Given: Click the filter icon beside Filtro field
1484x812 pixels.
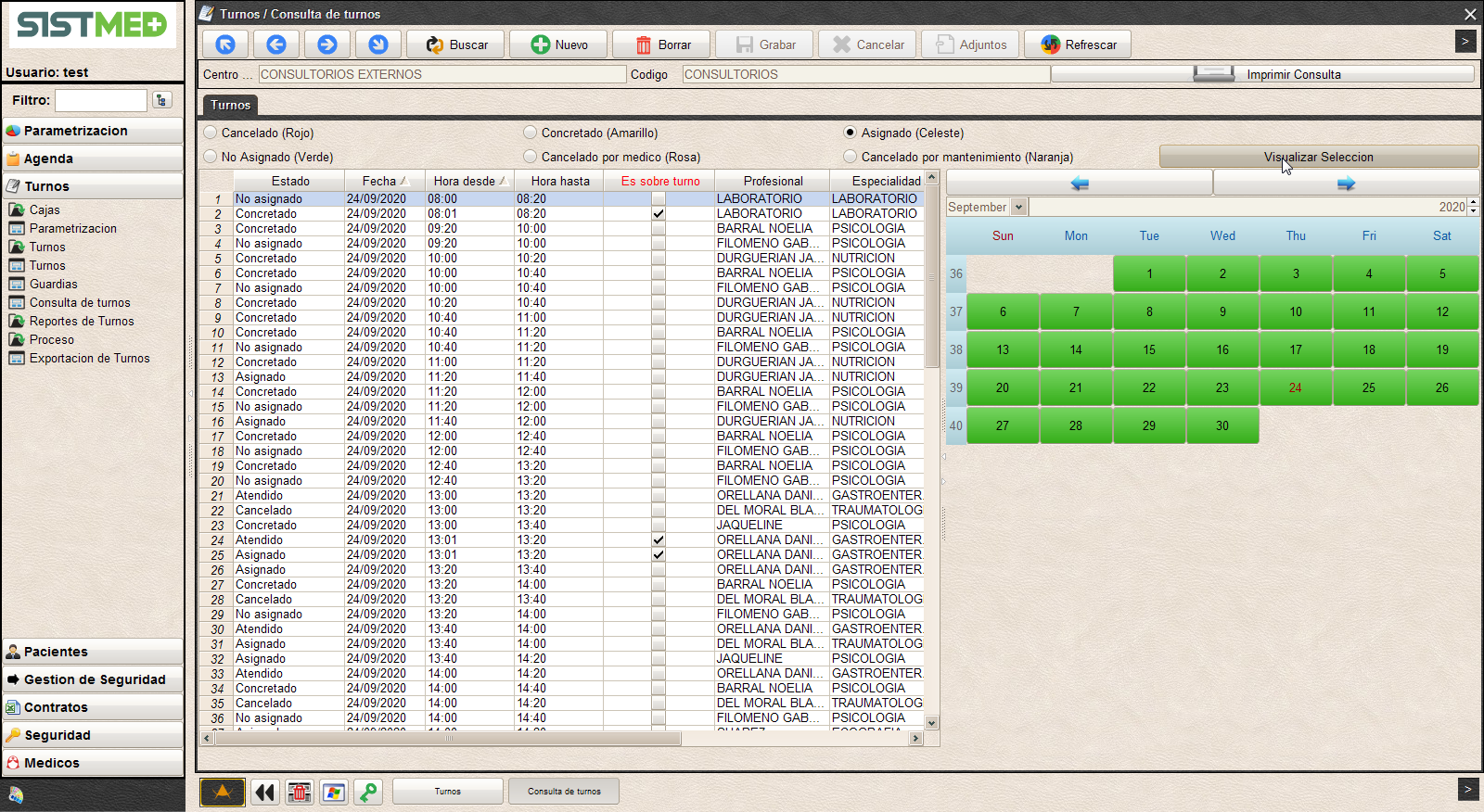Looking at the screenshot, I should pos(161,100).
